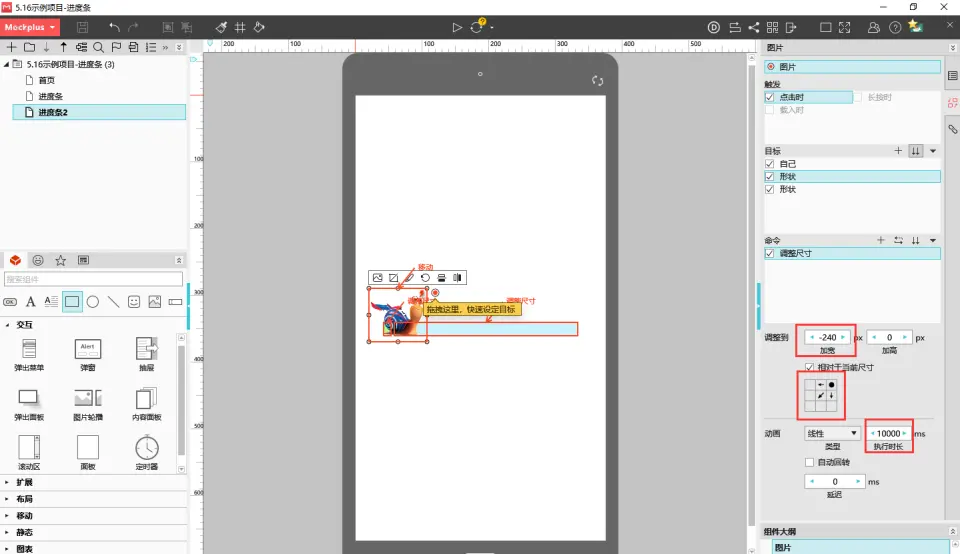Select the circle shape component
Image resolution: width=960 pixels, height=554 pixels.
93,301
